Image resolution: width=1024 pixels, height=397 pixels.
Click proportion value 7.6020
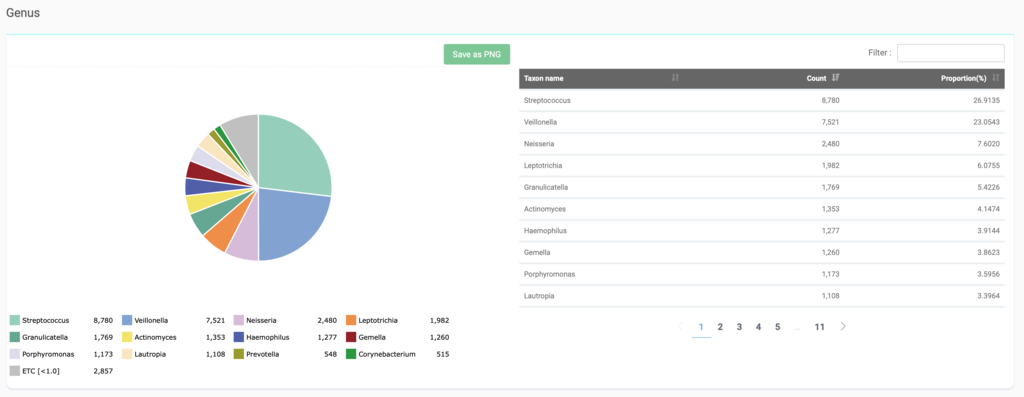(x=989, y=144)
